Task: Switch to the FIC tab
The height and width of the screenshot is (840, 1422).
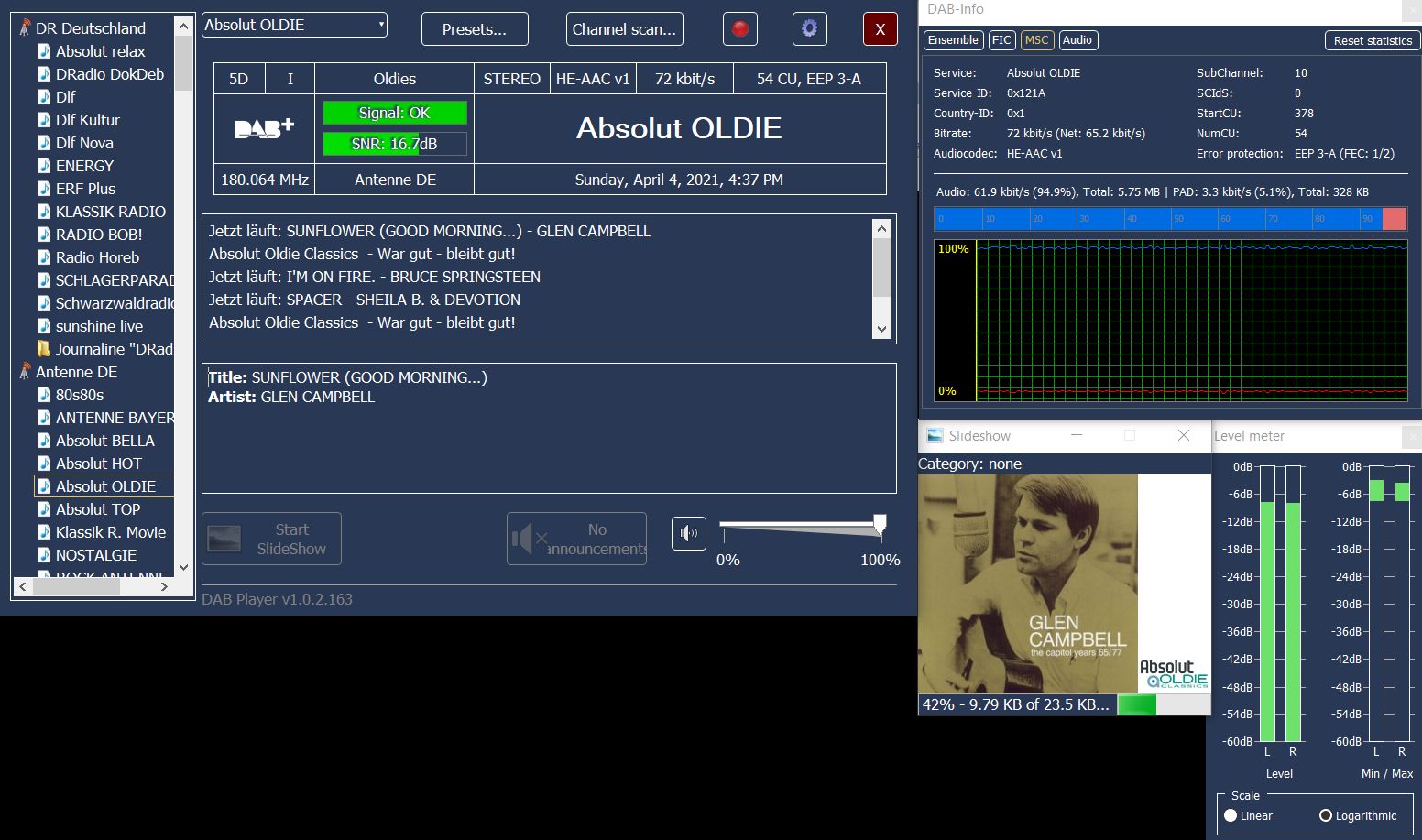Action: click(1001, 40)
